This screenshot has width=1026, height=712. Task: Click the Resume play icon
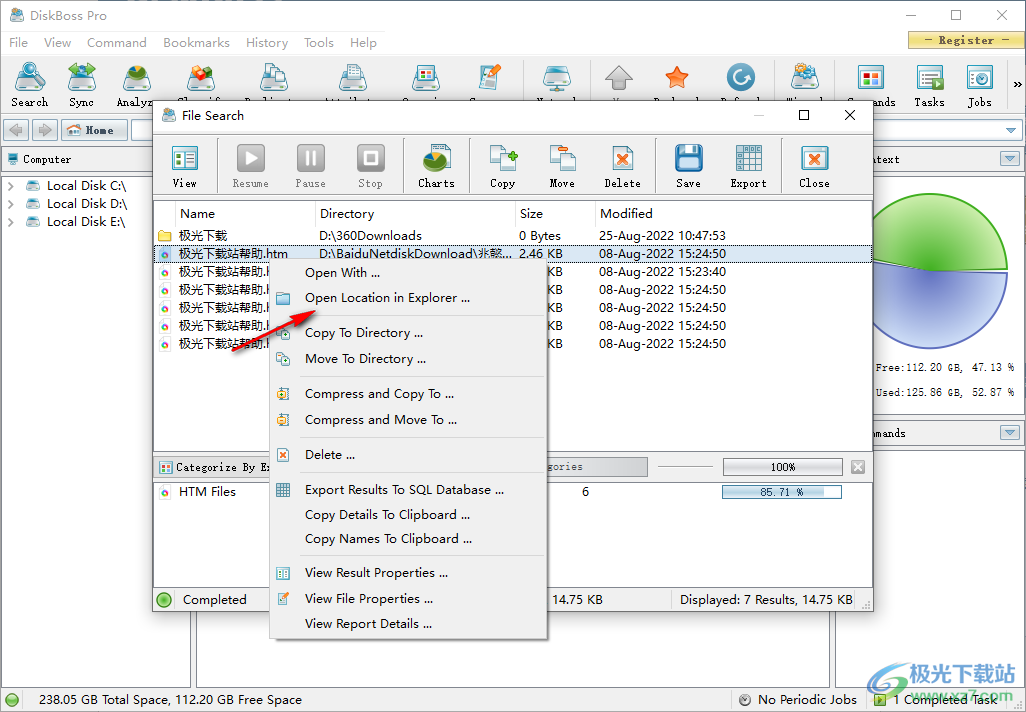(251, 166)
